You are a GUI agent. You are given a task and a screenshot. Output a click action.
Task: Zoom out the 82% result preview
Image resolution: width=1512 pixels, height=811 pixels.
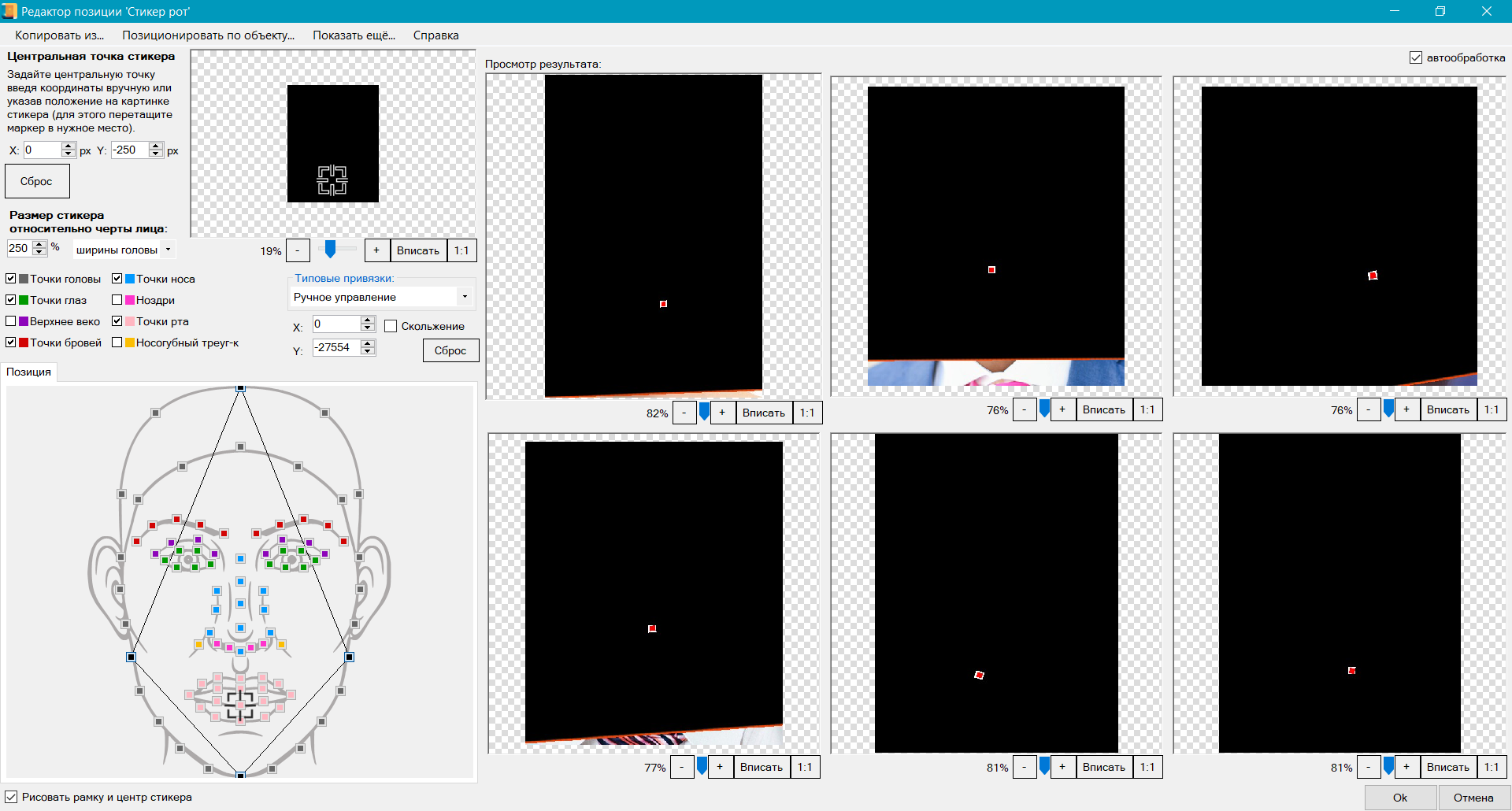pyautogui.click(x=684, y=413)
